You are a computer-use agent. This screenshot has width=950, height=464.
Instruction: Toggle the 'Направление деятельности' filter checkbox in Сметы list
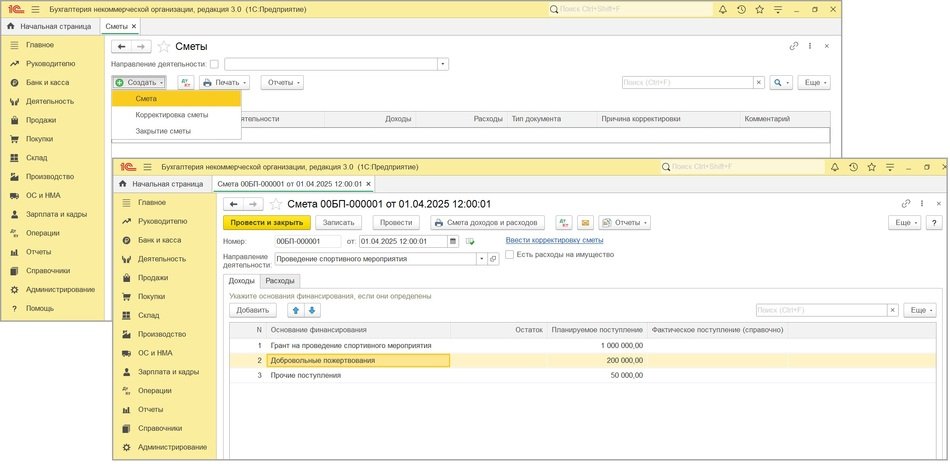[x=214, y=64]
